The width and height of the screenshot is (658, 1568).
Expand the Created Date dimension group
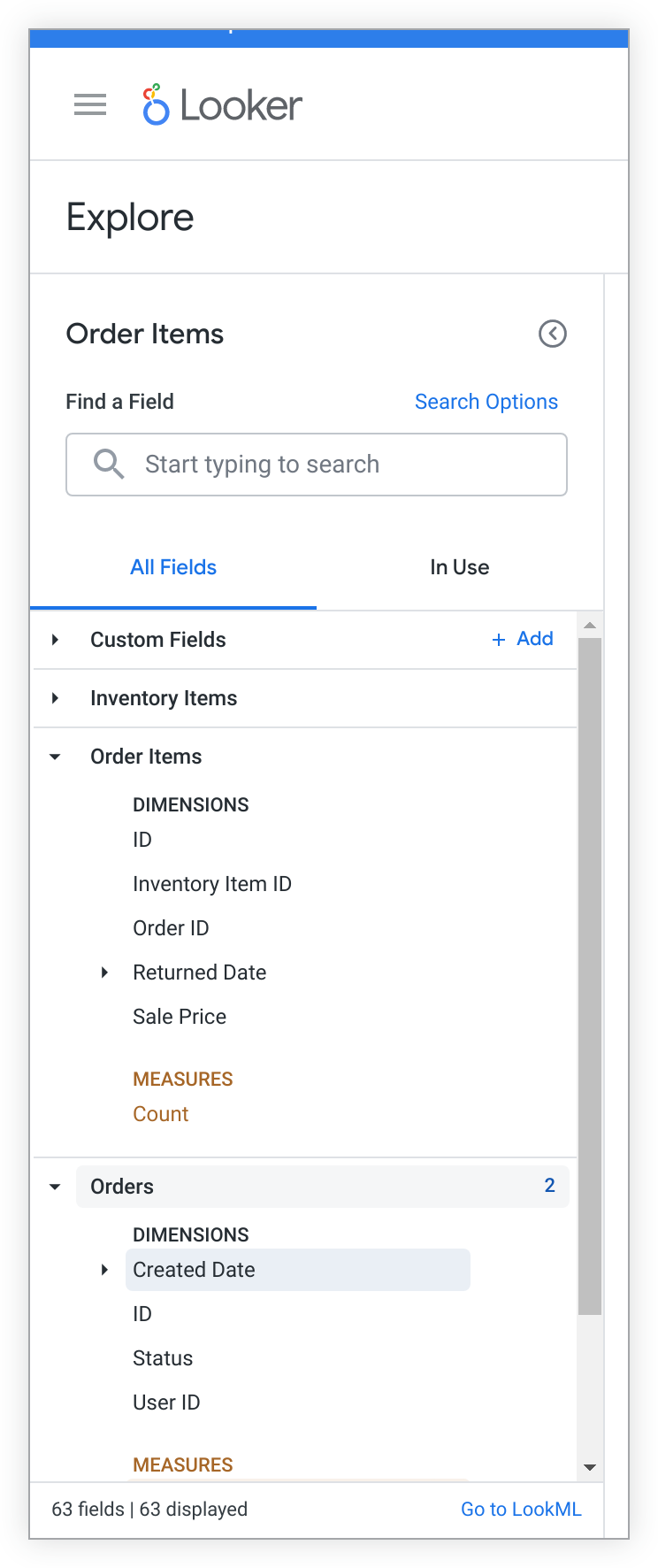[x=104, y=1270]
